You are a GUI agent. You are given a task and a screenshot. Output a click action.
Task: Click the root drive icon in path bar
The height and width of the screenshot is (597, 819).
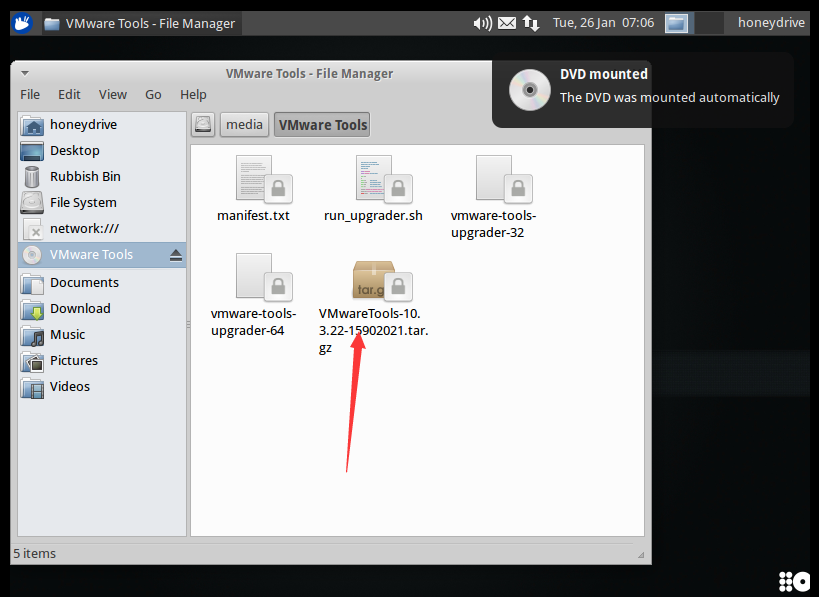[203, 125]
